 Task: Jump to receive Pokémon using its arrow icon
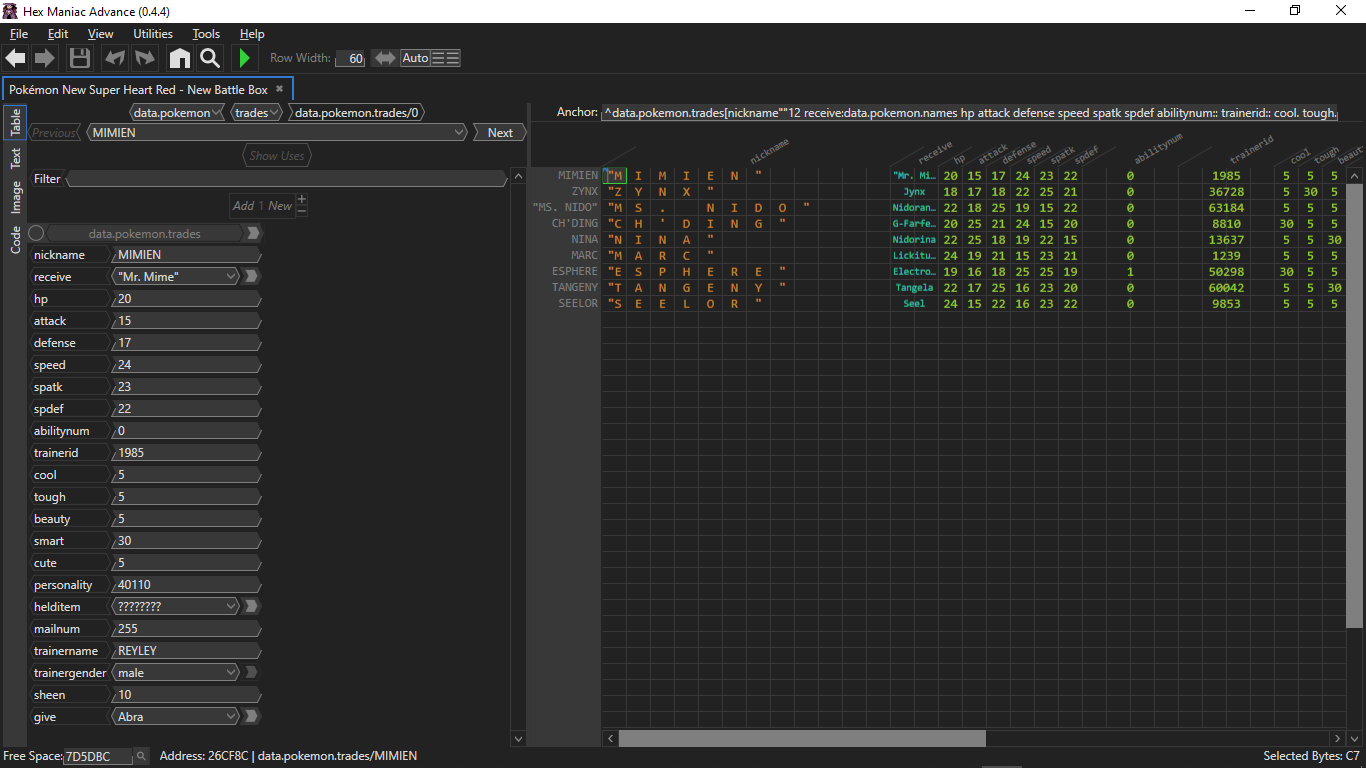[251, 277]
